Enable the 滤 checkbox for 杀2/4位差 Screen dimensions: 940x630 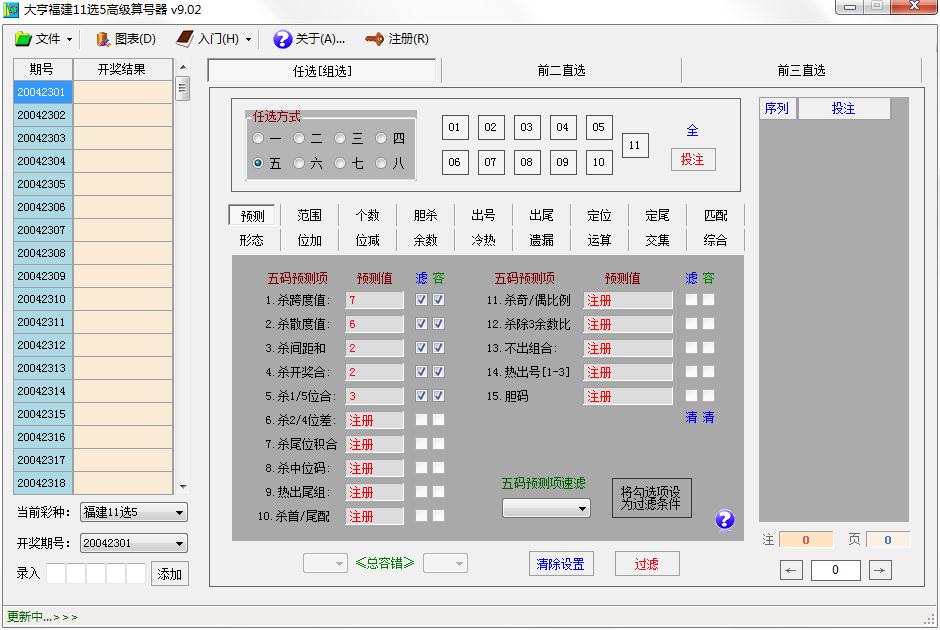[421, 420]
